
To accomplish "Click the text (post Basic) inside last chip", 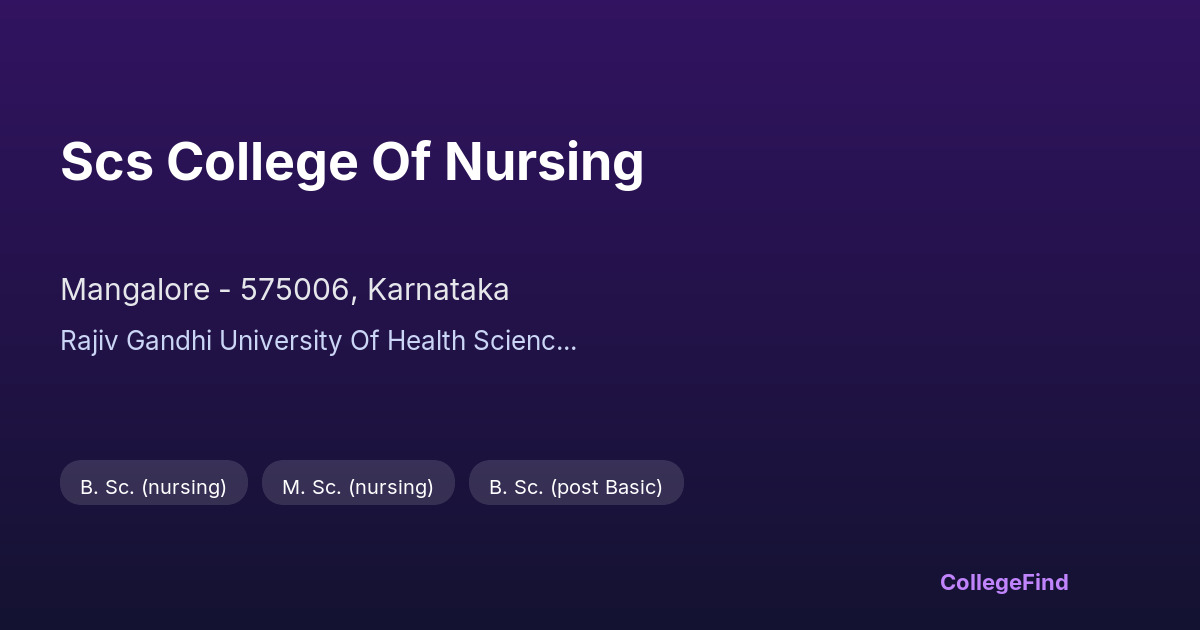I will [x=606, y=487].
